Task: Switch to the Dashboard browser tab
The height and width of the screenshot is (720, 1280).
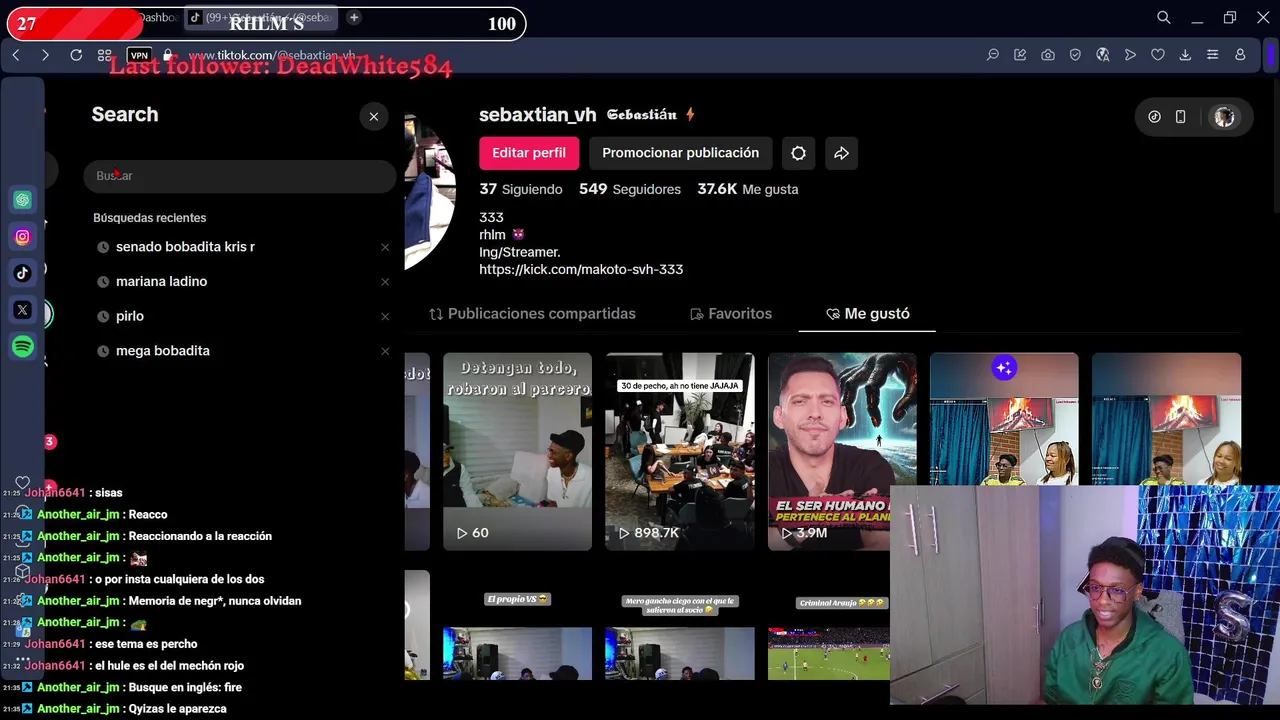Action: [158, 17]
